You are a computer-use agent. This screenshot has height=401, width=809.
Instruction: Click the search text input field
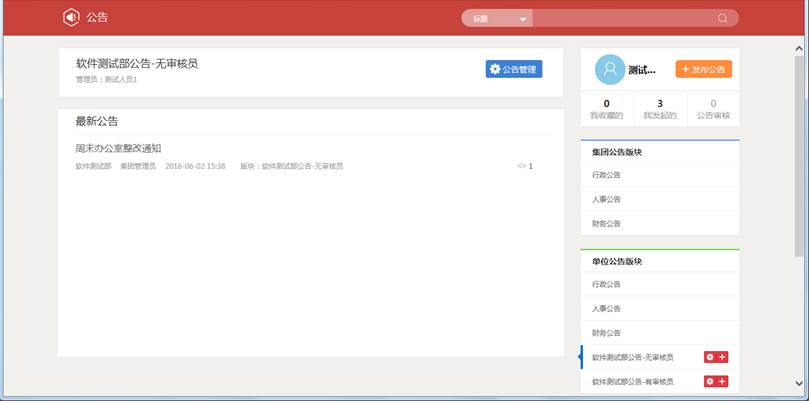click(x=622, y=18)
